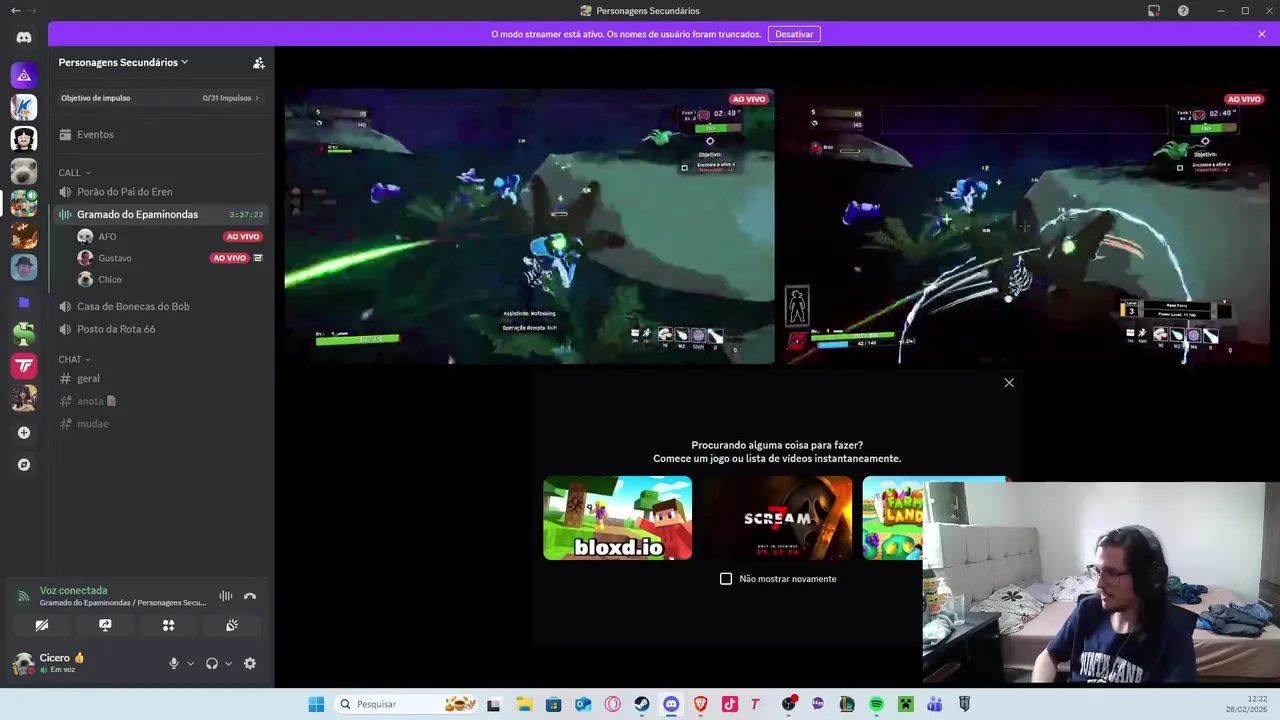Click the invite people icon beside server name

(x=258, y=62)
